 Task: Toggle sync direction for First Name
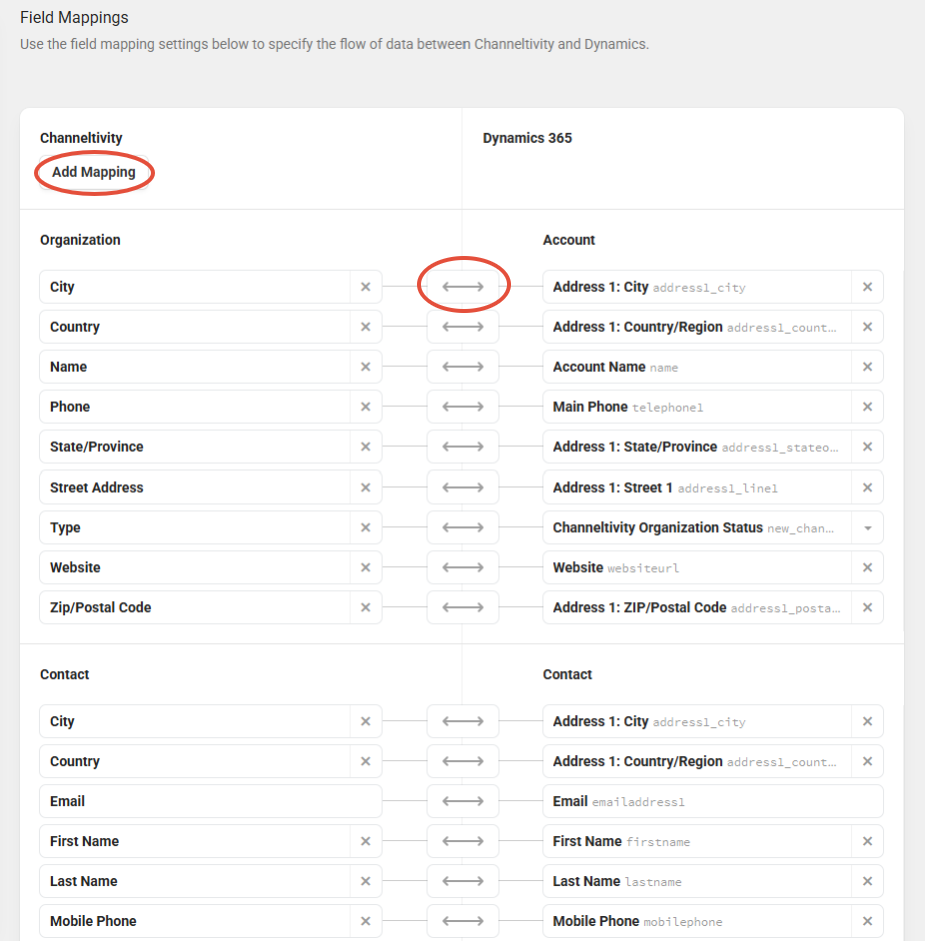(x=463, y=841)
